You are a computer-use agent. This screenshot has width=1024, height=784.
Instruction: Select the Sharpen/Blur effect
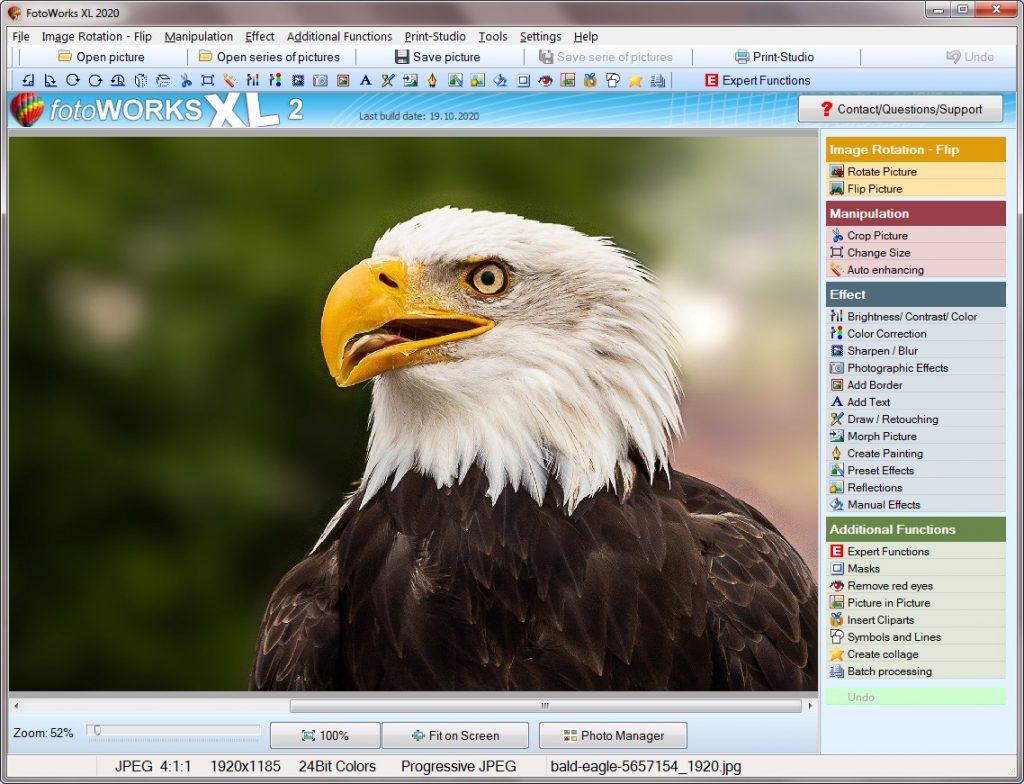click(x=885, y=350)
